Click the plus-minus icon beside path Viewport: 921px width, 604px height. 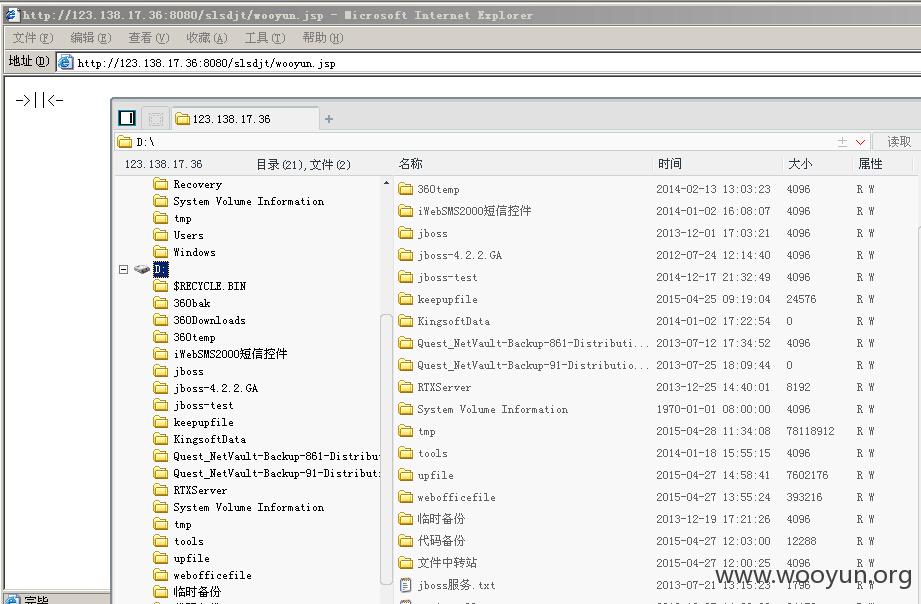[842, 142]
